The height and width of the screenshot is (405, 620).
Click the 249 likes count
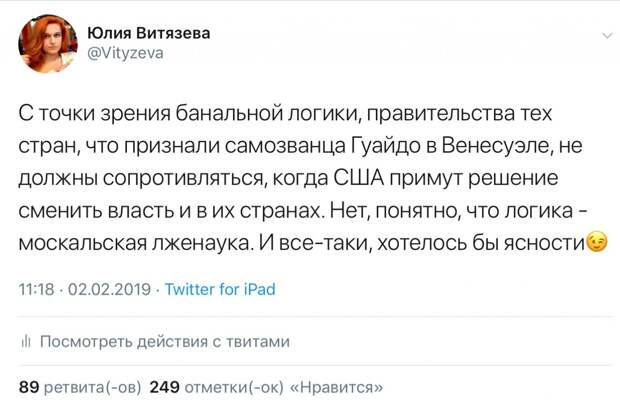click(164, 387)
